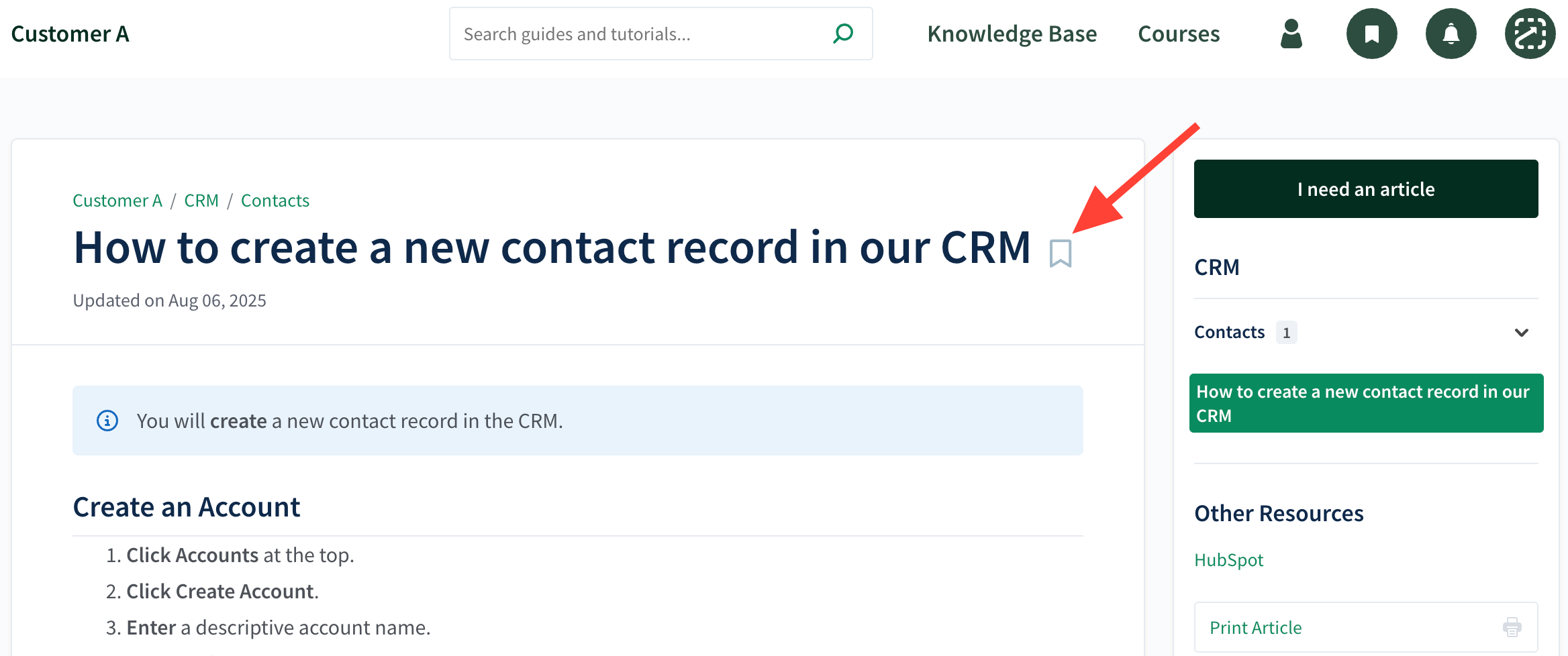
Task: Navigate to the CRM breadcrumb
Action: point(201,201)
